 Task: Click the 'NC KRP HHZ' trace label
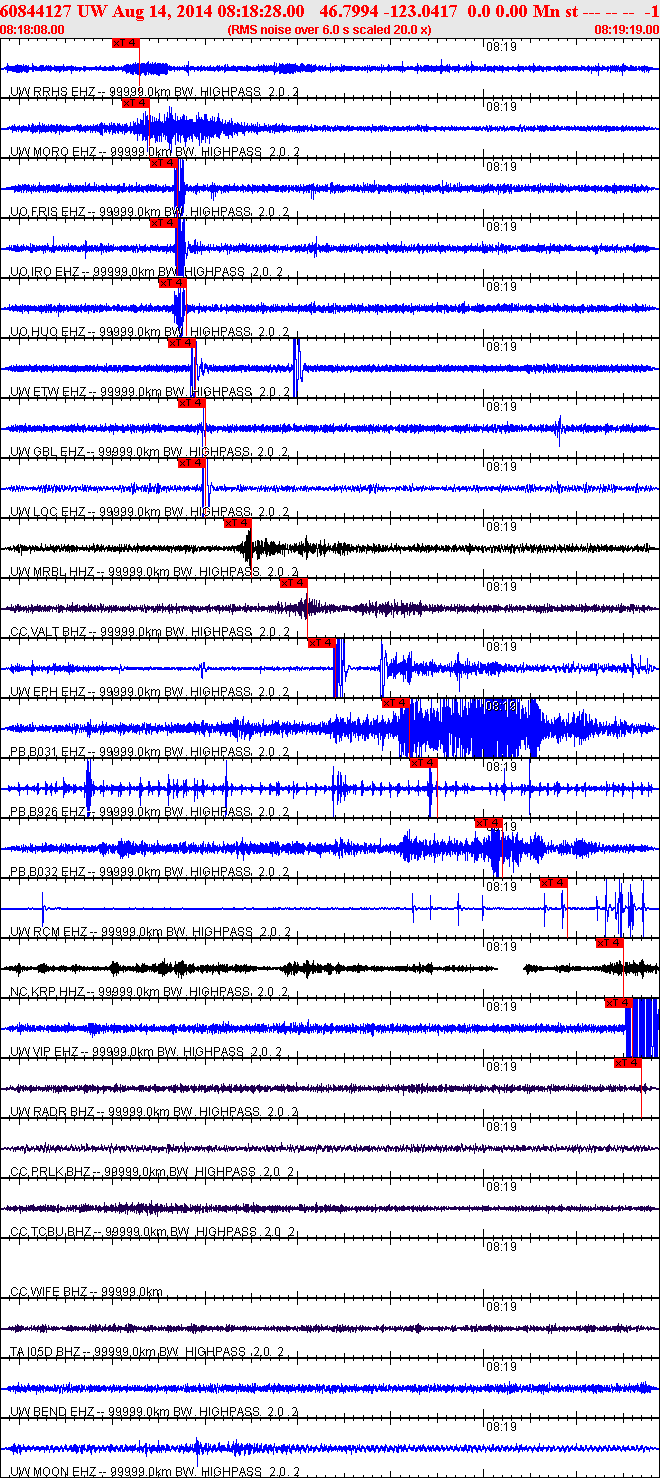tap(48, 992)
